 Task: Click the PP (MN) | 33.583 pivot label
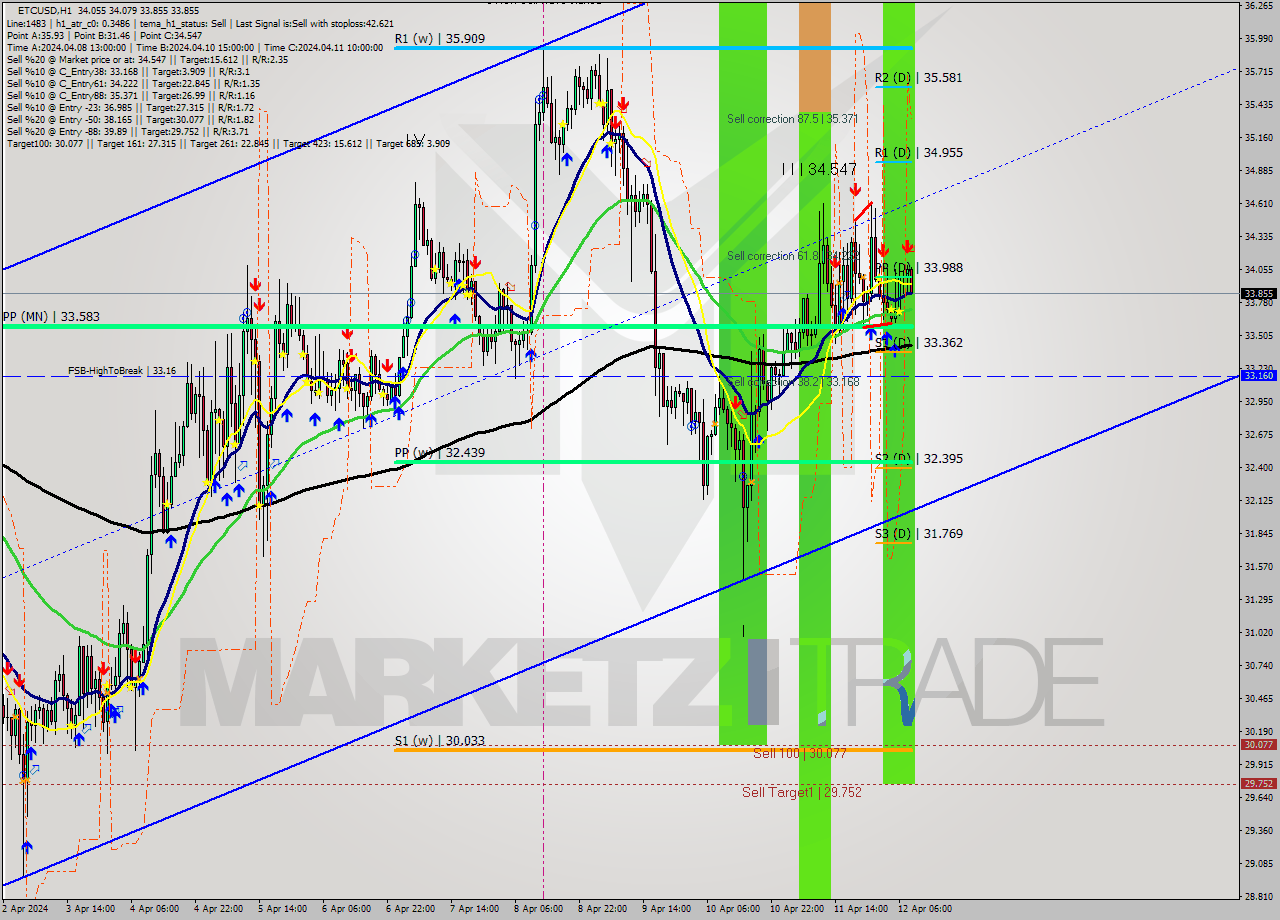pos(50,316)
